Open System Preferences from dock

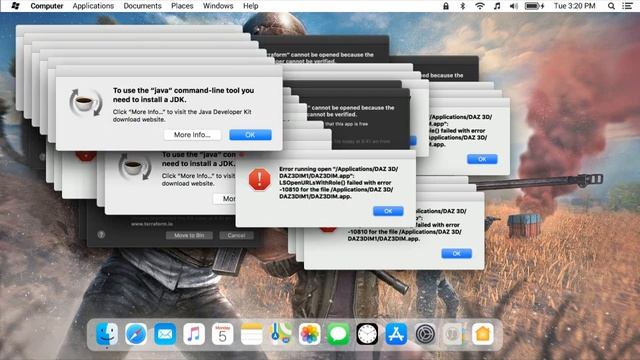(x=425, y=334)
